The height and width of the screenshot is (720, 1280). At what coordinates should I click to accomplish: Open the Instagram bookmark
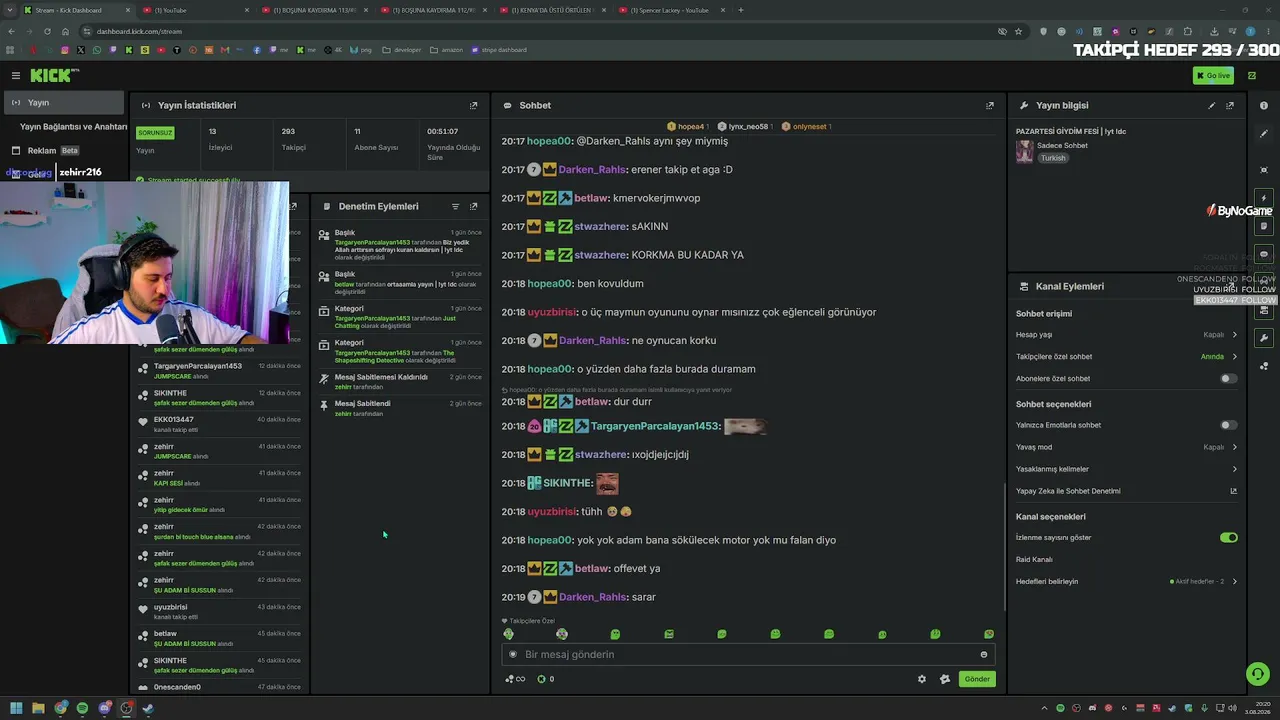pos(65,49)
